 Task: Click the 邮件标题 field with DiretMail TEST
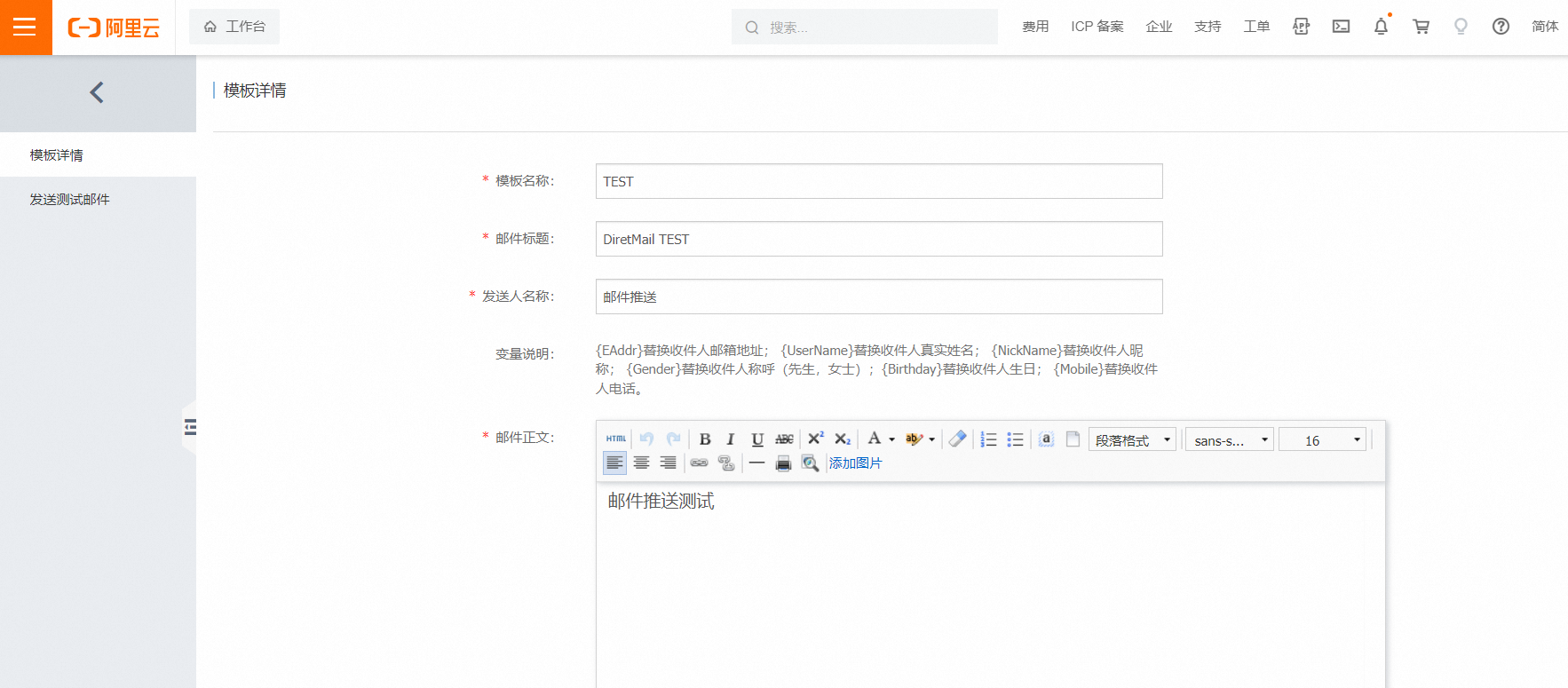click(879, 239)
